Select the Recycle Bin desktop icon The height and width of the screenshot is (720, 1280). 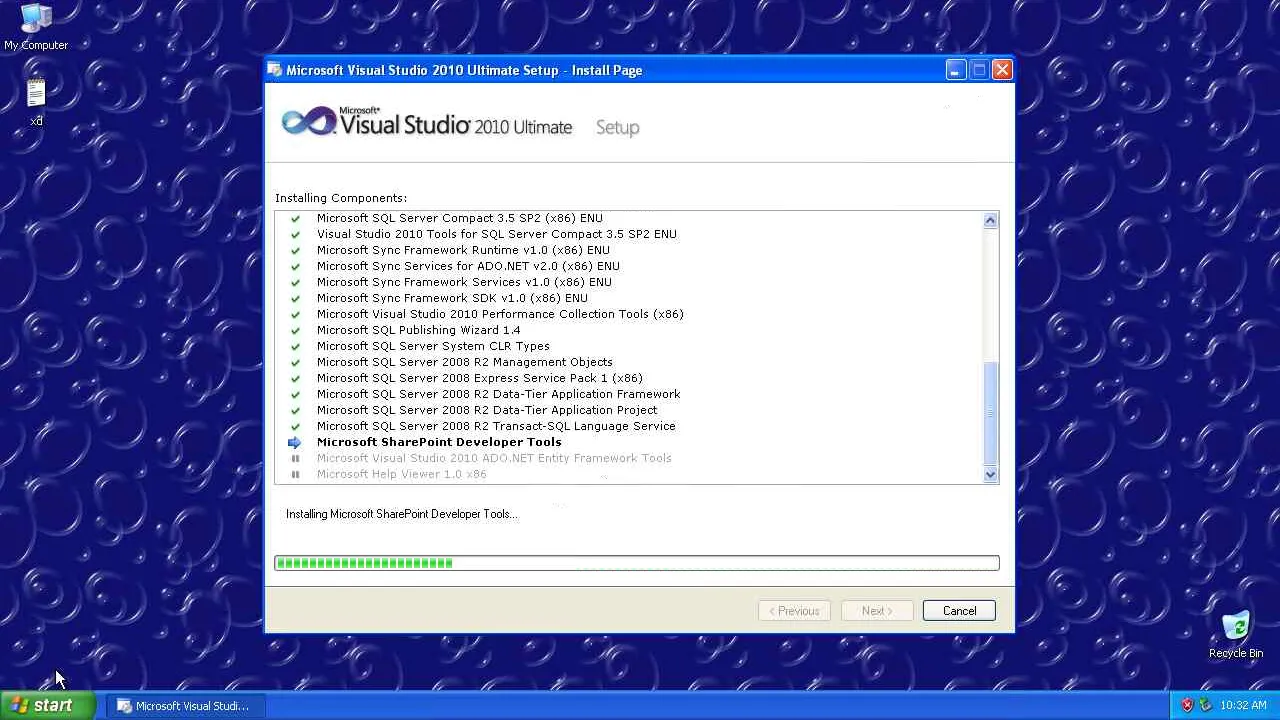pos(1236,635)
